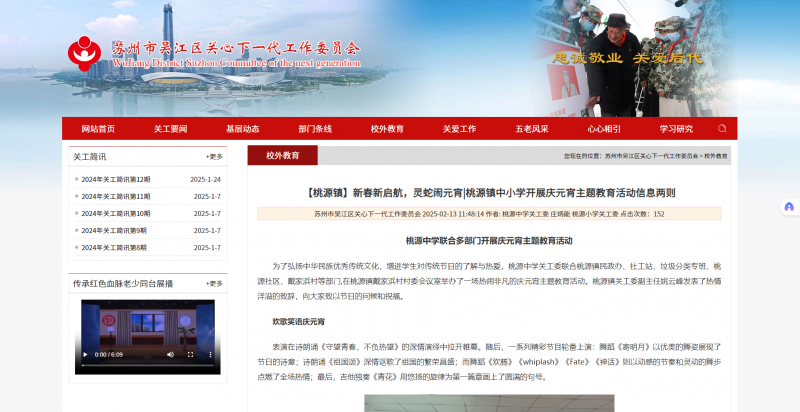Click the red committee logo emblem
This screenshot has height=412, width=800.
coord(87,51)
